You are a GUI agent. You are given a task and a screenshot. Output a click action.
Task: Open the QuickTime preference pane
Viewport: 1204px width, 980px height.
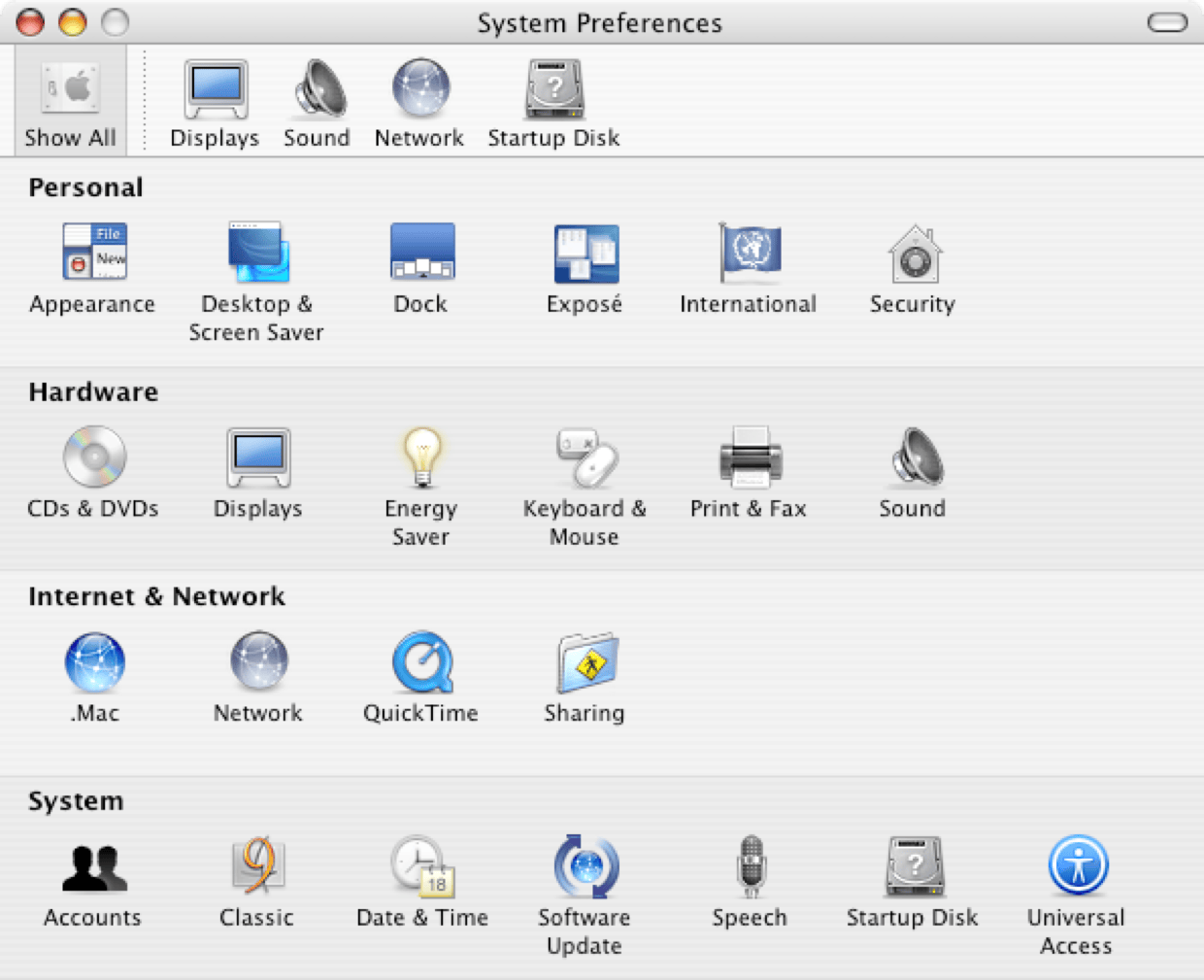pos(420,678)
